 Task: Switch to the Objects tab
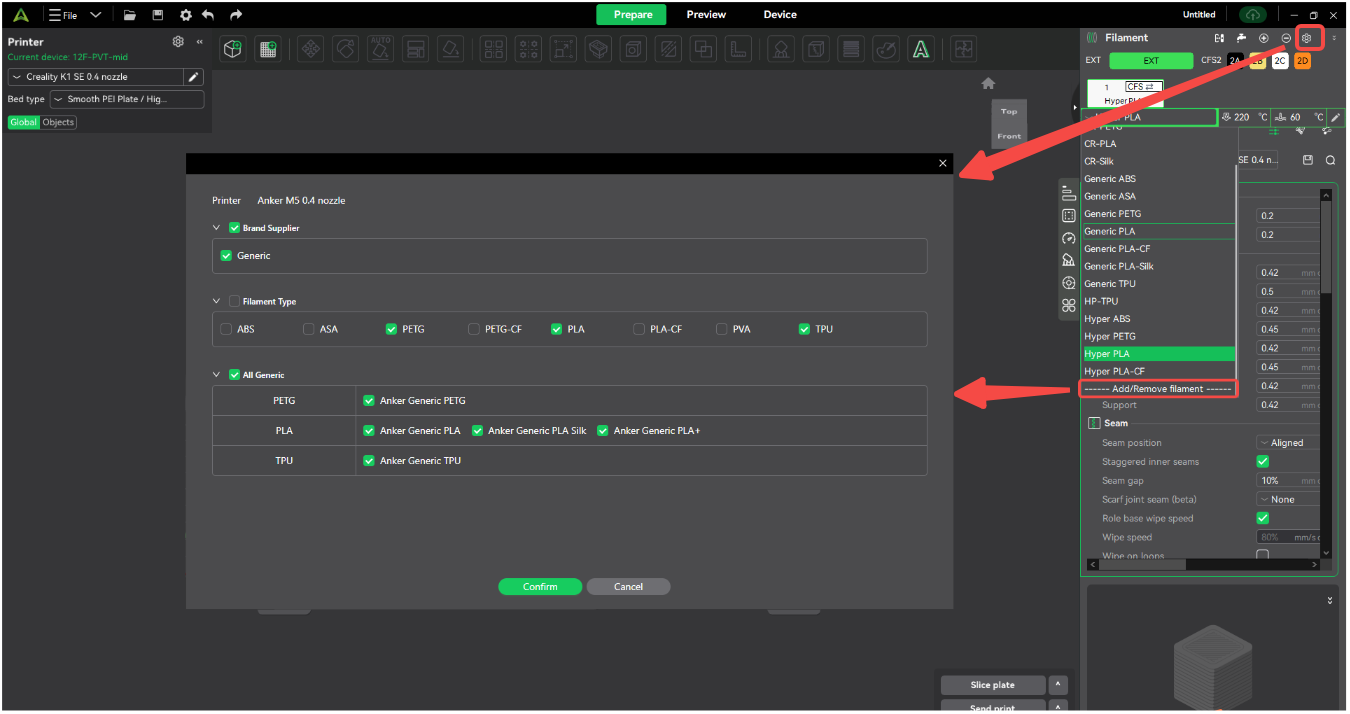[58, 122]
